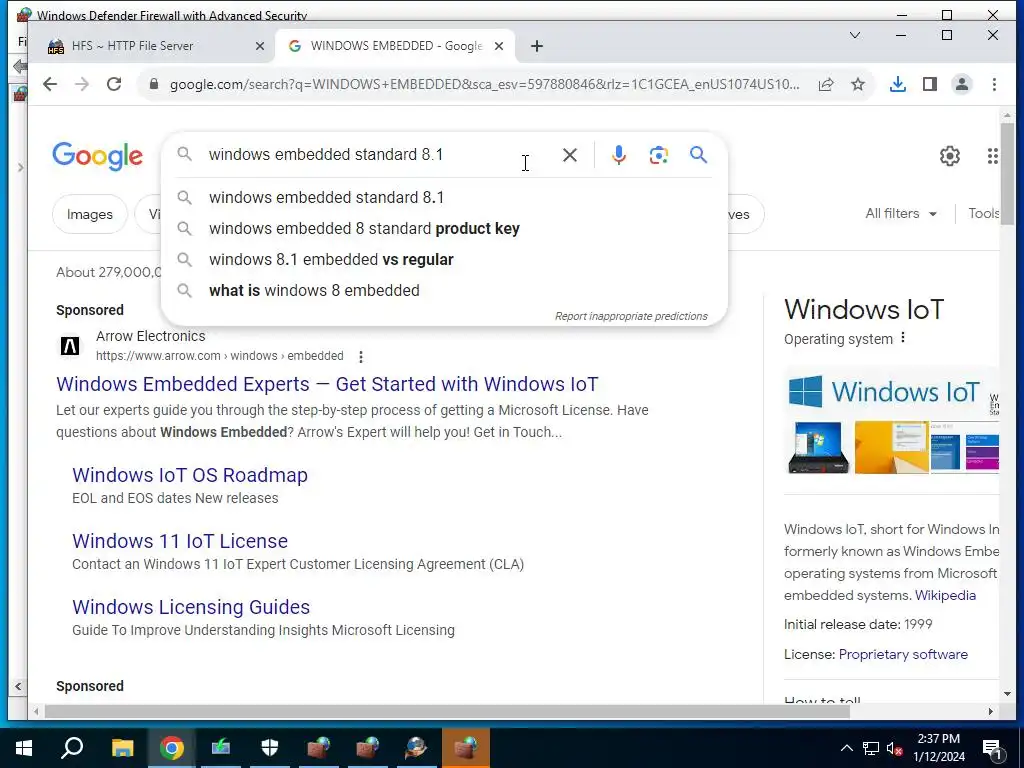Close the HFS HTTP File Server tab
Image resolution: width=1024 pixels, height=768 pixels.
point(260,46)
